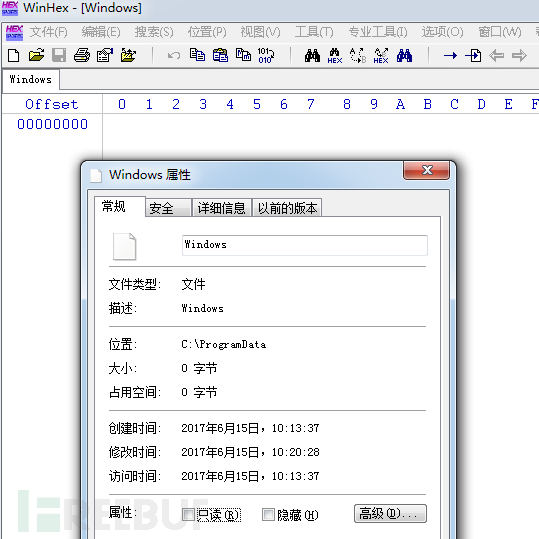Switch to the 以前的版本 tab
The height and width of the screenshot is (539, 539).
(287, 208)
